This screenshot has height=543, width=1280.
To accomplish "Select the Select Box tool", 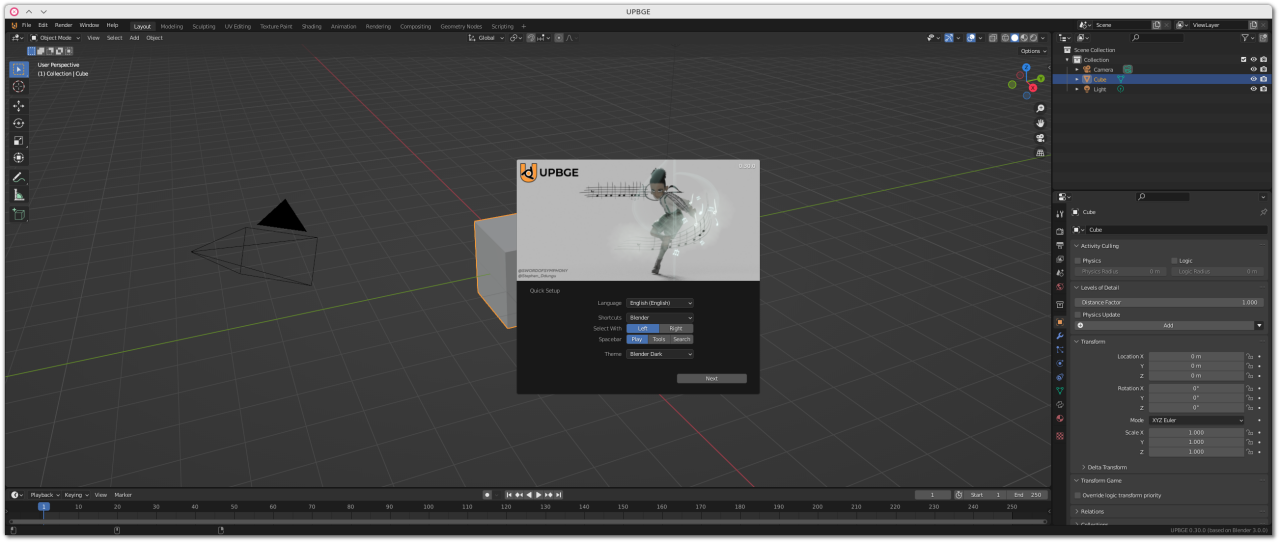I will point(18,69).
